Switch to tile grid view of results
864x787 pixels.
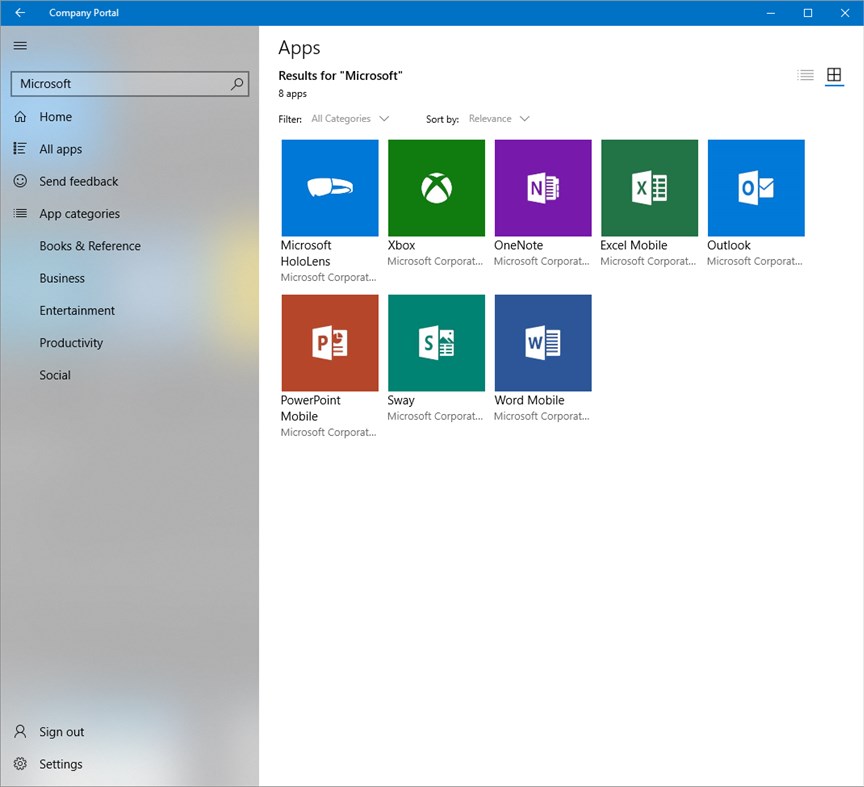[835, 74]
